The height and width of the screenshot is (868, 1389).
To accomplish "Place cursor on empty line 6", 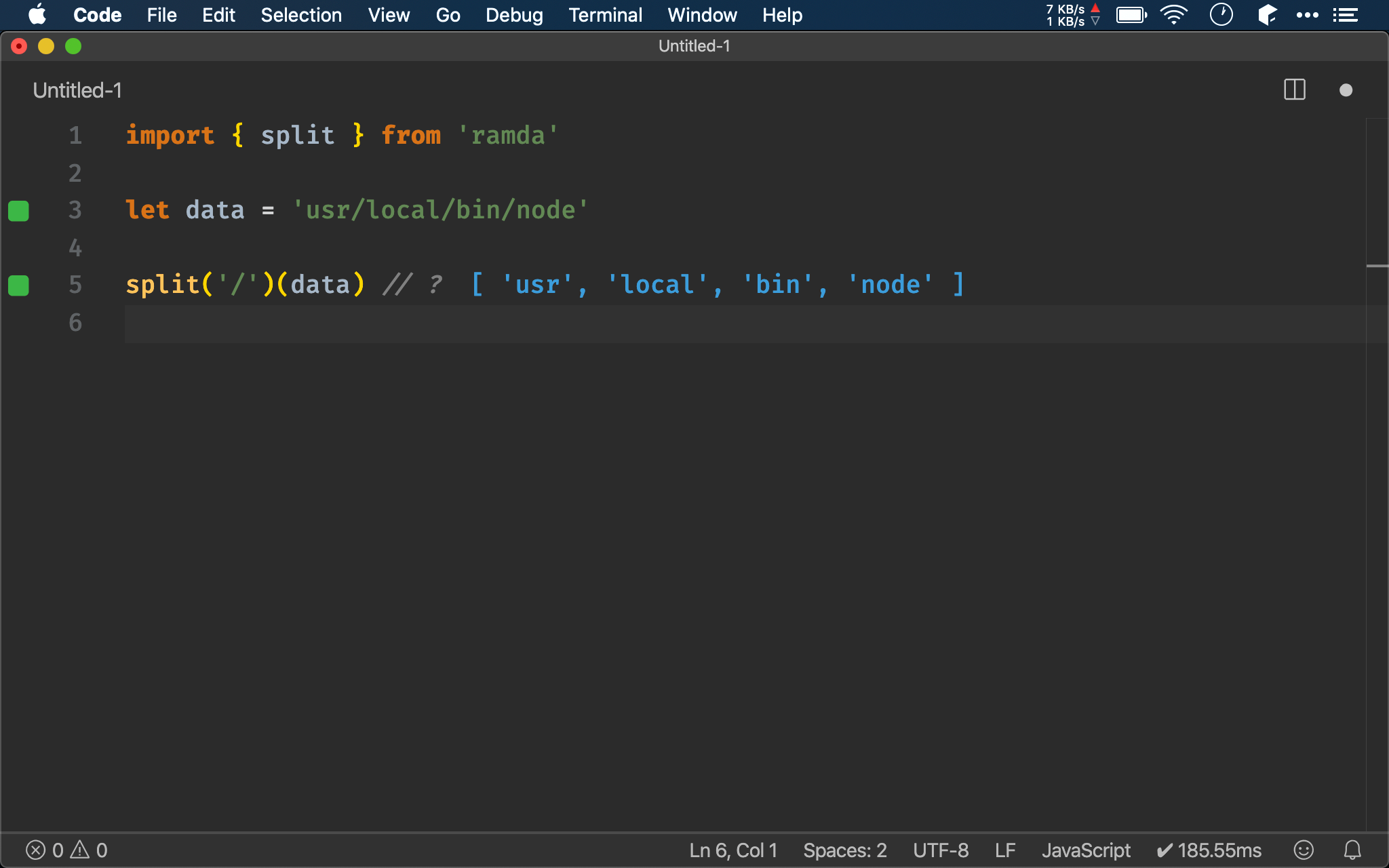I will click(745, 323).
